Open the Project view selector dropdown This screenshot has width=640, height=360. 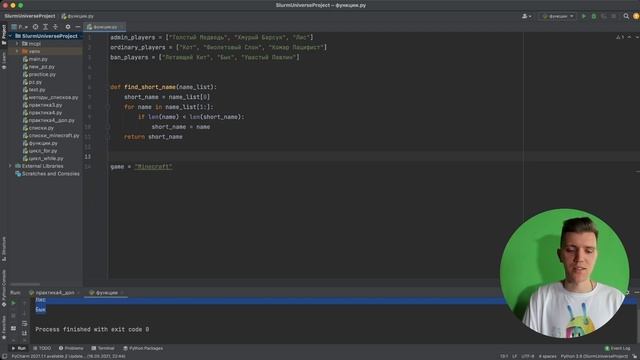[x=19, y=27]
